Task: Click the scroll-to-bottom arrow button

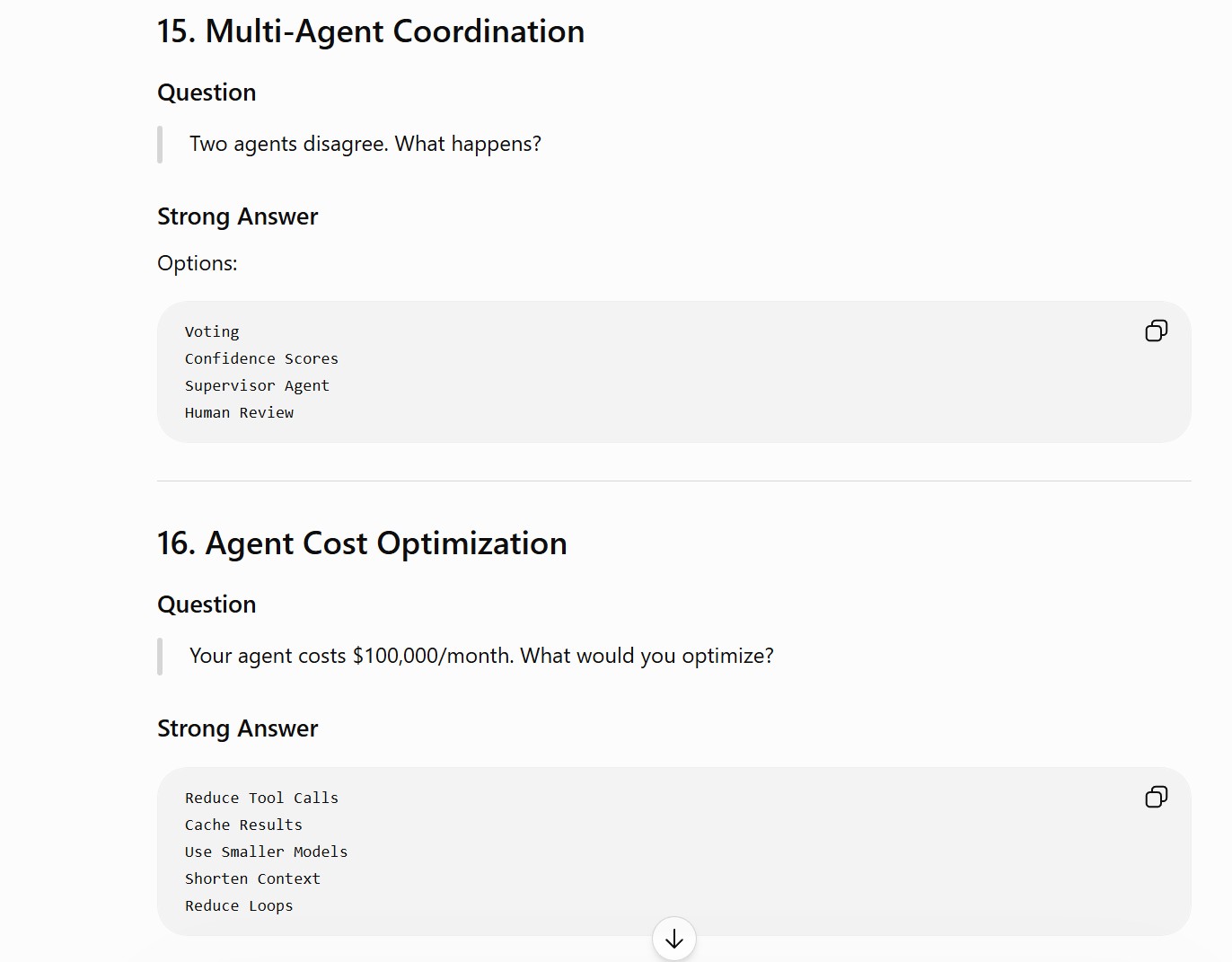Action: click(674, 939)
